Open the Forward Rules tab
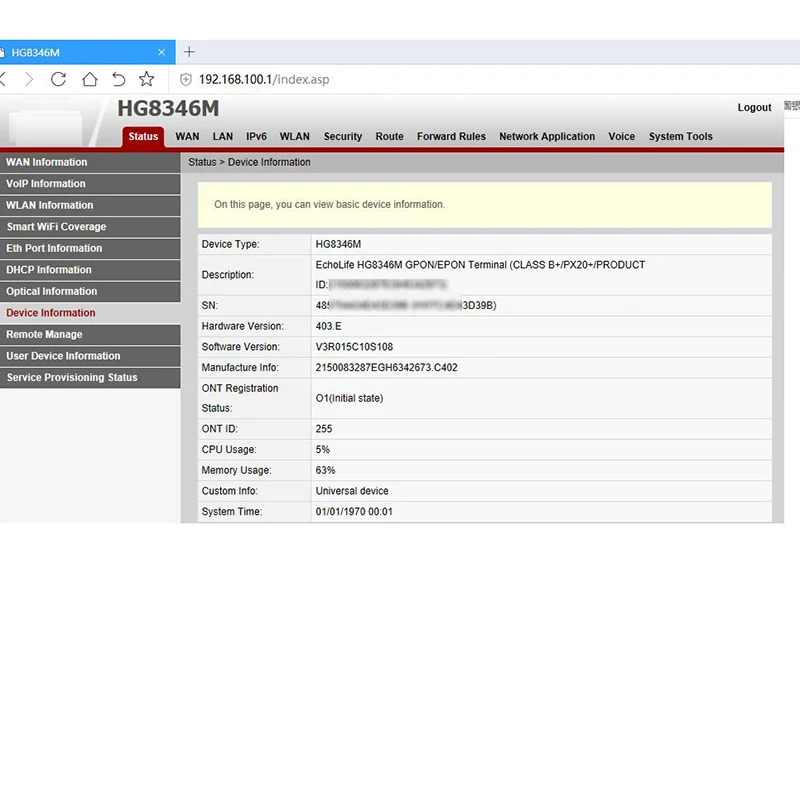Screen dimensions: 800x800 (x=451, y=136)
